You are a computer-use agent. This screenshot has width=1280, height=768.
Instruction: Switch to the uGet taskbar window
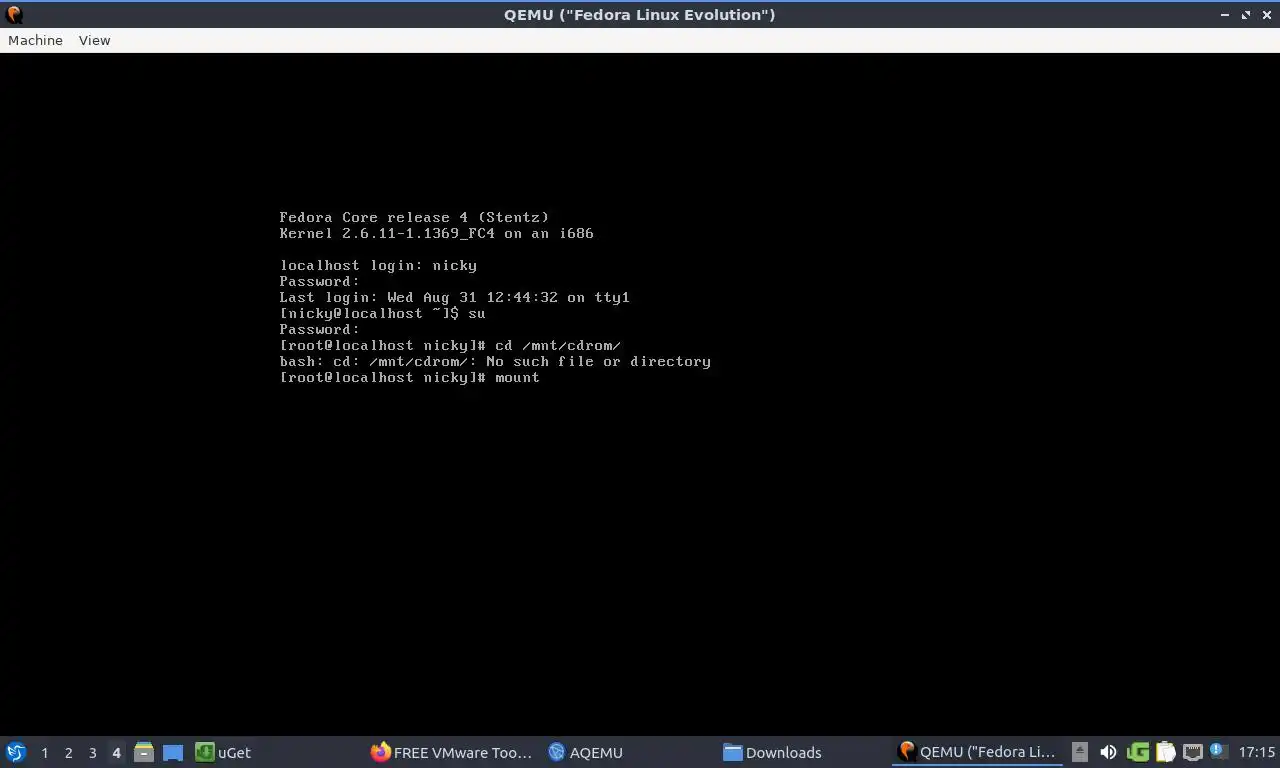224,752
